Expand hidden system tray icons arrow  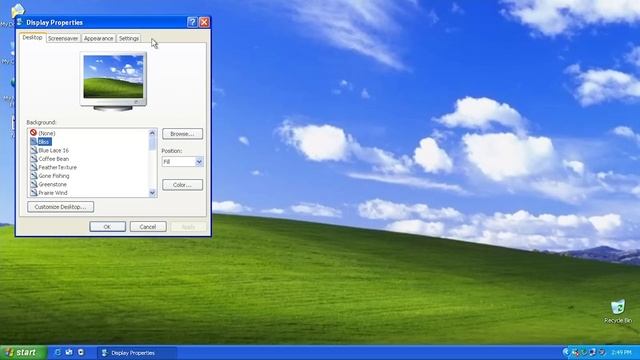(x=566, y=352)
